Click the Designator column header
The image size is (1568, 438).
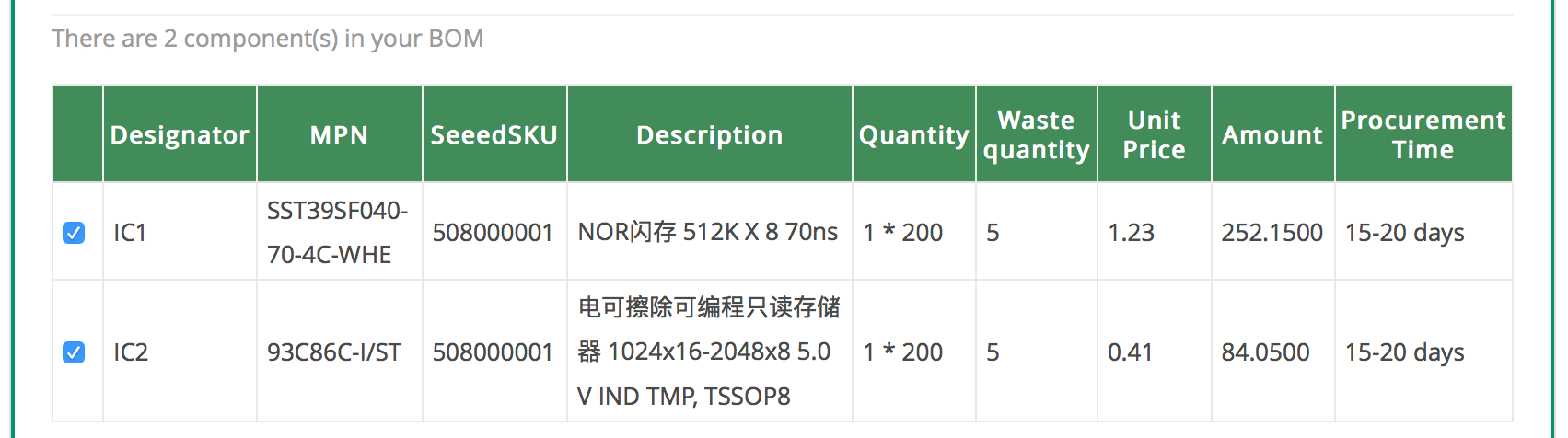click(180, 134)
